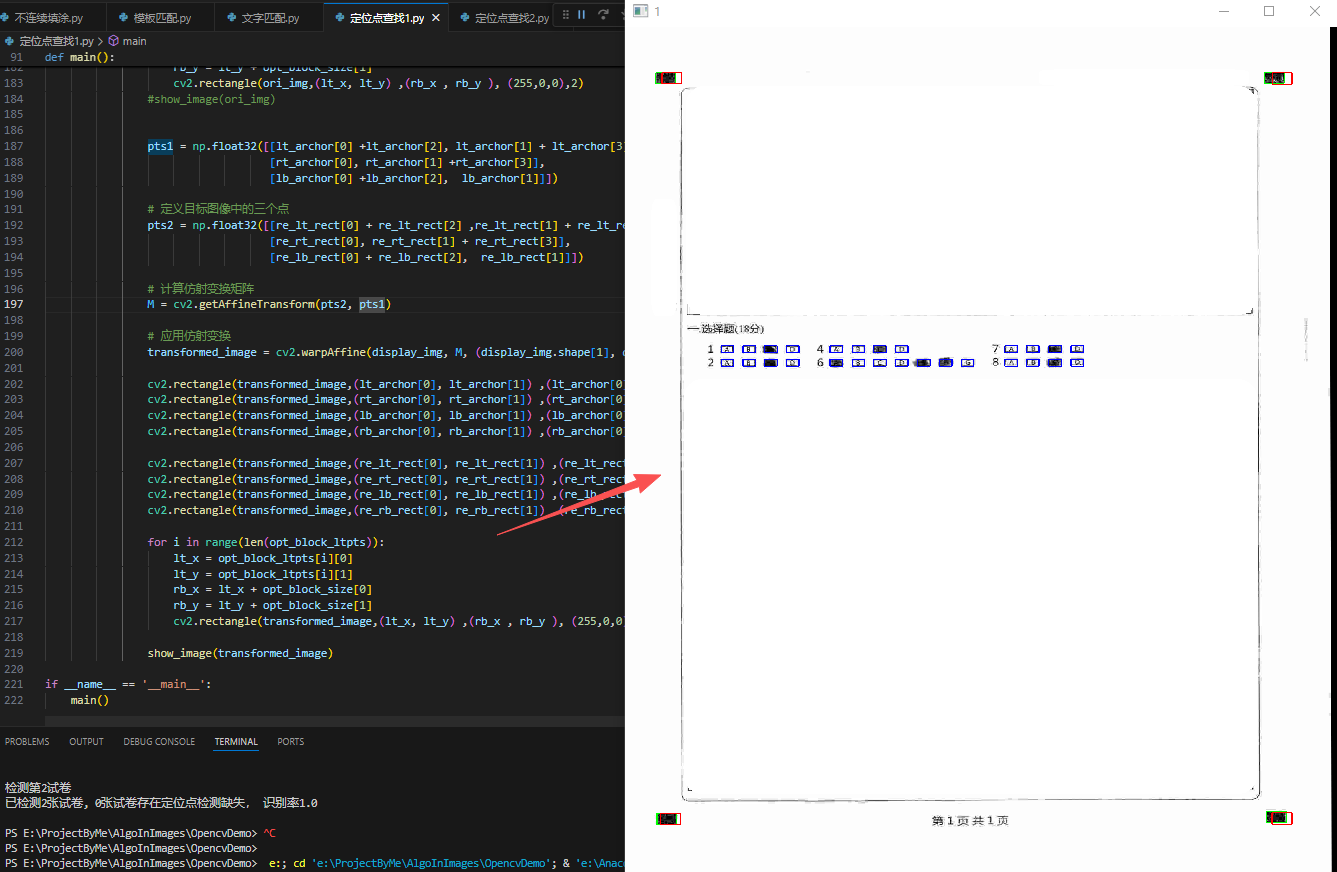Screen dimensions: 1337x872
Task: Activate the 定位点查找1.py tab
Action: (x=387, y=18)
